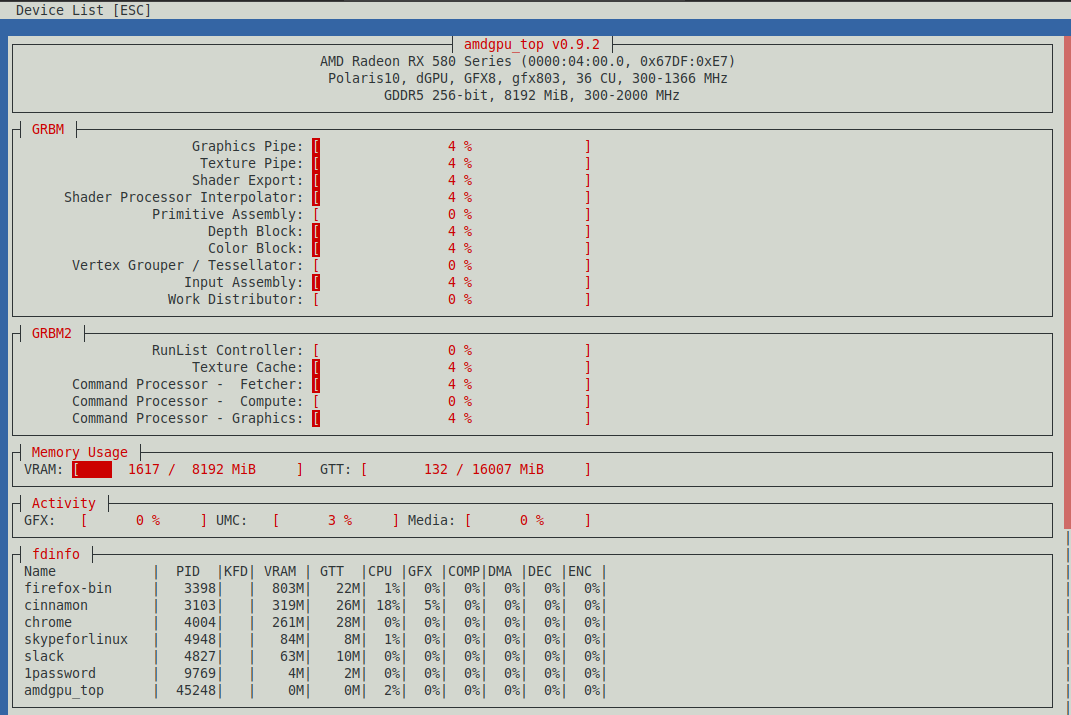Screen dimensions: 1071x715
Task: Sort fdinfo by the PID column
Action: coord(188,571)
